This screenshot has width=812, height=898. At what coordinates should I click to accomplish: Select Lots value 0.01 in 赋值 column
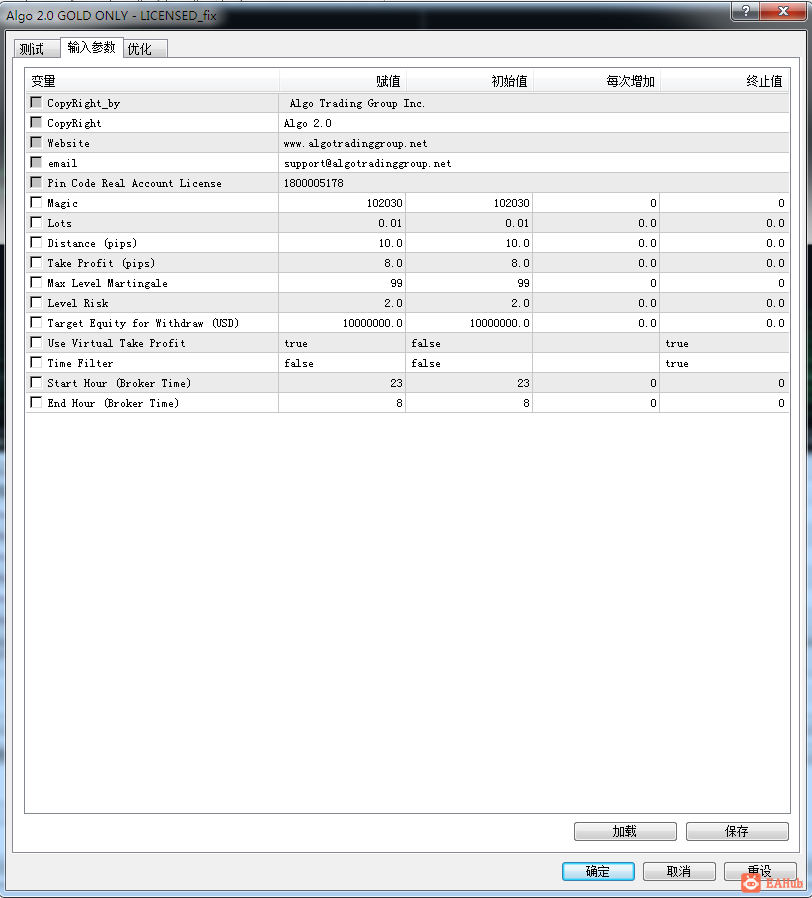pos(342,223)
